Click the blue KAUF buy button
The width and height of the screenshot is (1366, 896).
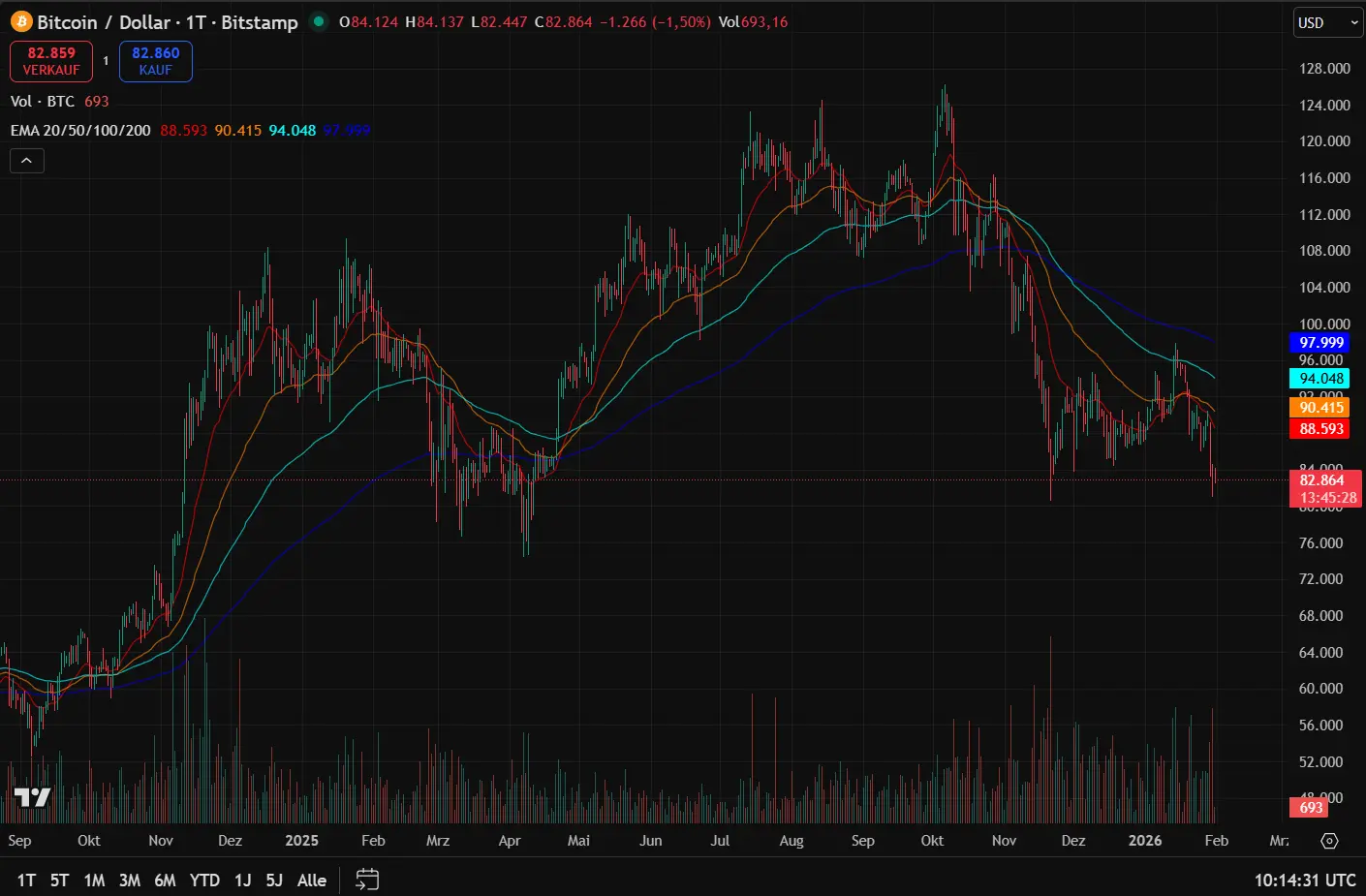pyautogui.click(x=155, y=61)
